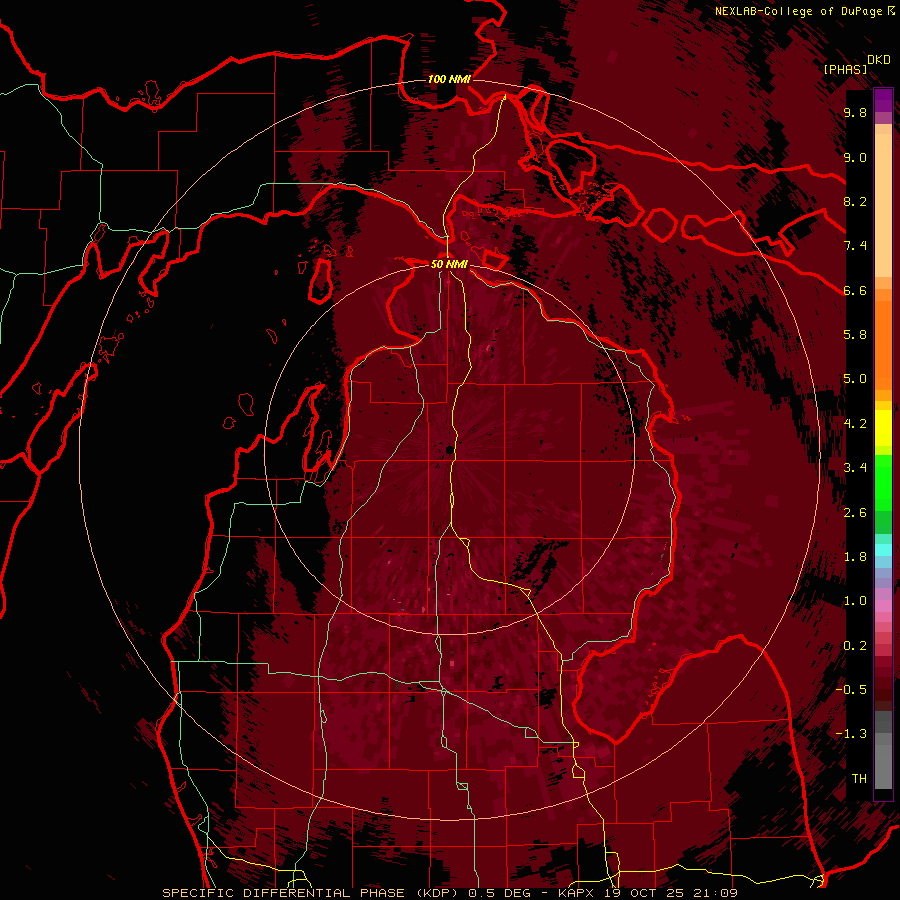900x900 pixels.
Task: Click the yellow band of the color bar
Action: (x=883, y=428)
